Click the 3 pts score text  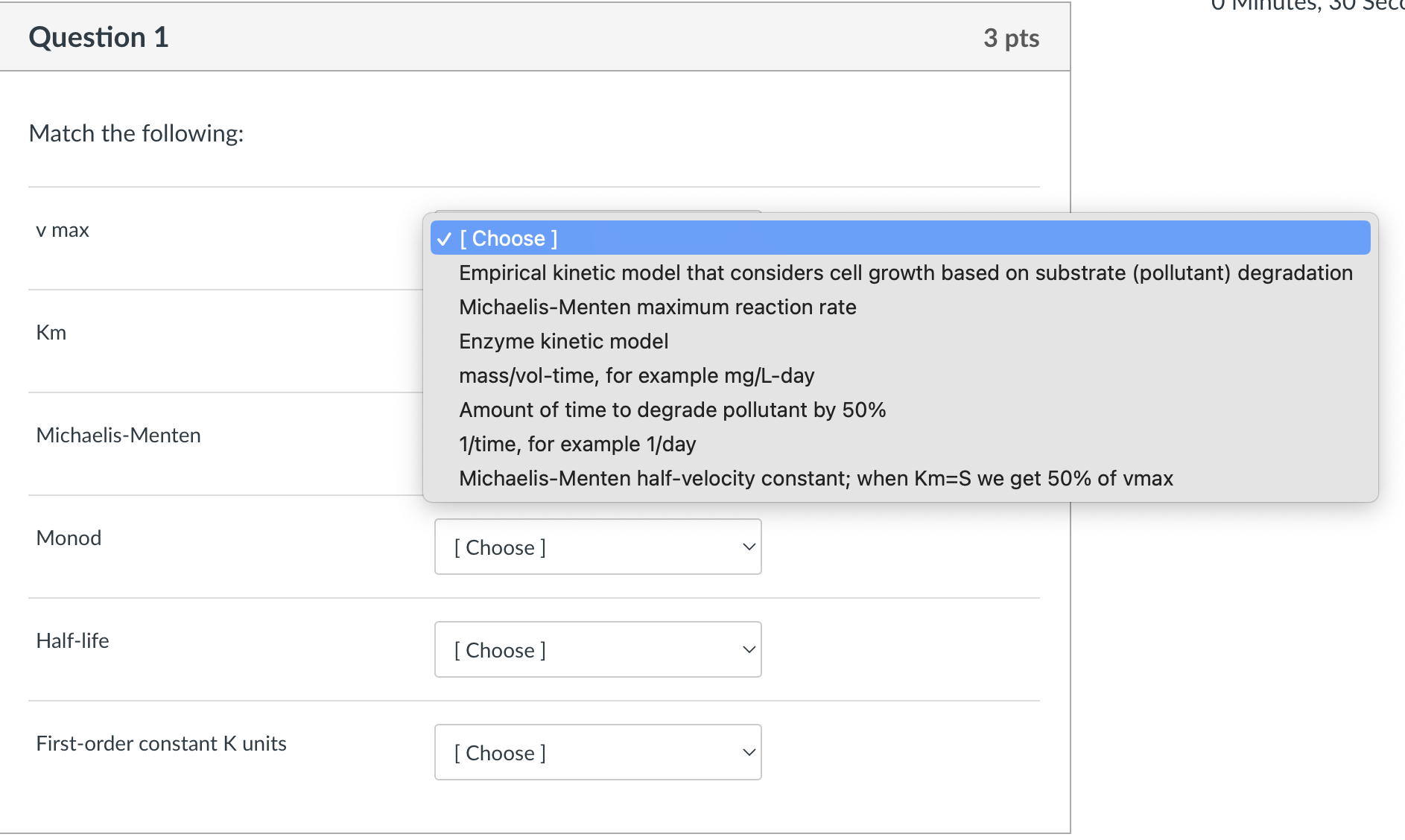coord(1011,38)
